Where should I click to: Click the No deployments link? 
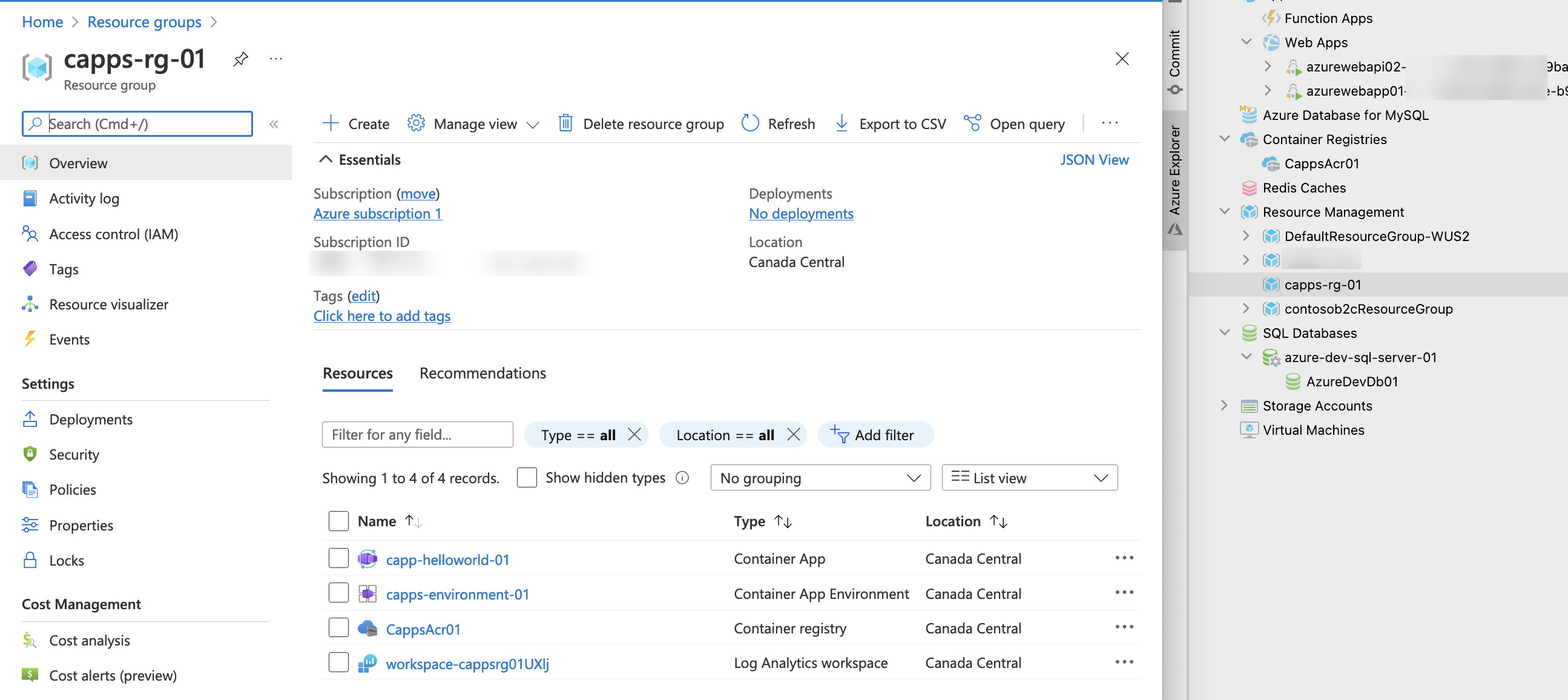coord(801,214)
